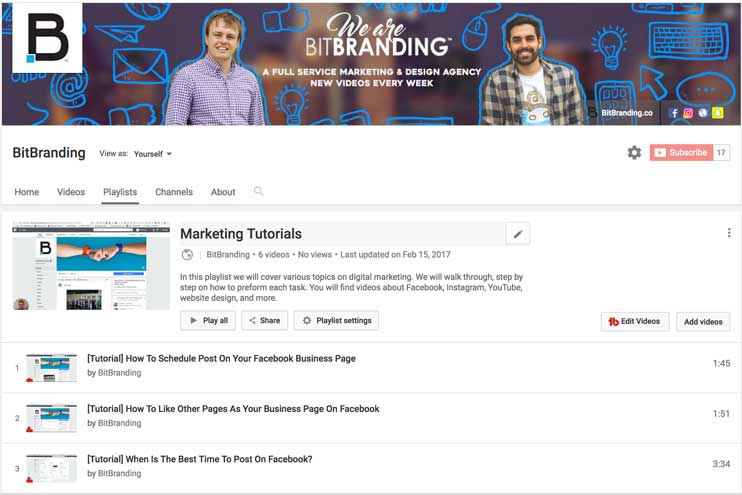Open the About tab
The image size is (742, 495).
point(223,192)
